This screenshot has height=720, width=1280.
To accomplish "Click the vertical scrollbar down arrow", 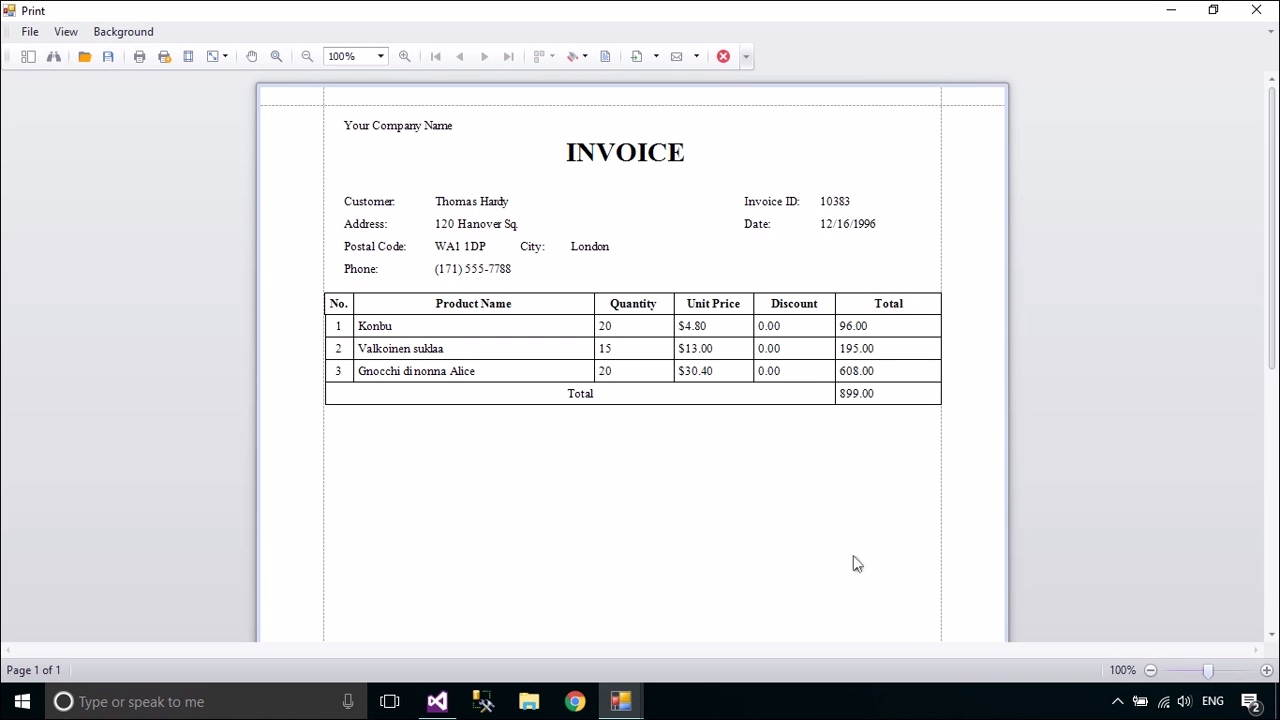I will (1272, 634).
